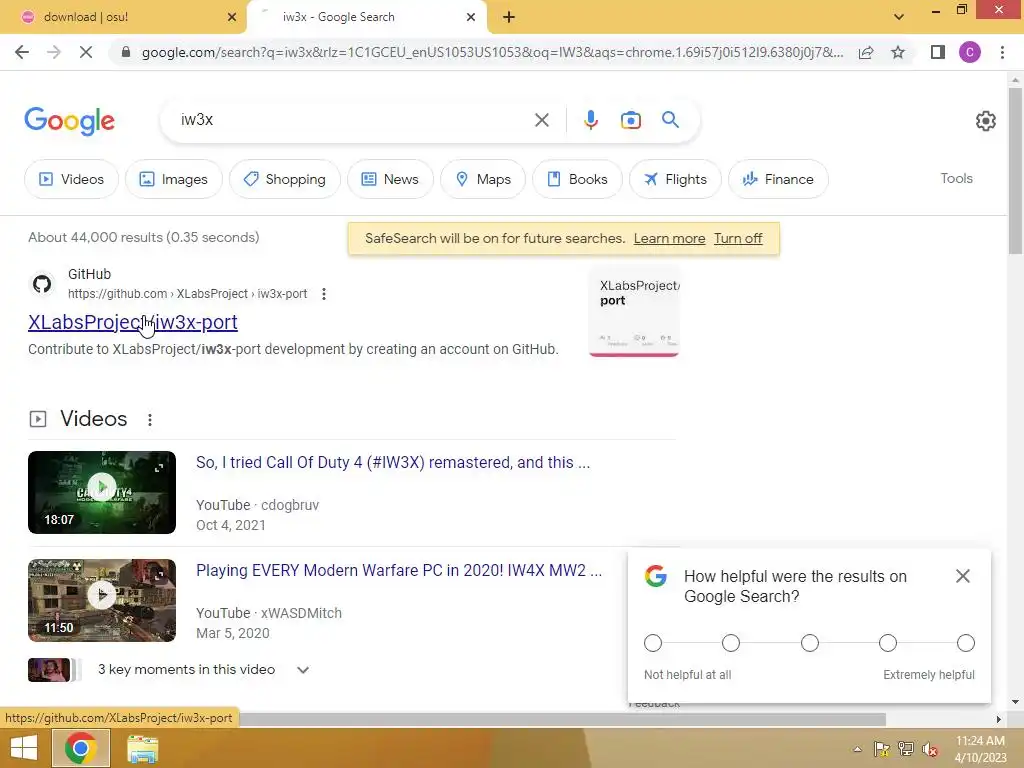Image resolution: width=1024 pixels, height=768 pixels.
Task: Open the 'So, I tried Call Of Duty 4' video link
Action: pyautogui.click(x=392, y=462)
